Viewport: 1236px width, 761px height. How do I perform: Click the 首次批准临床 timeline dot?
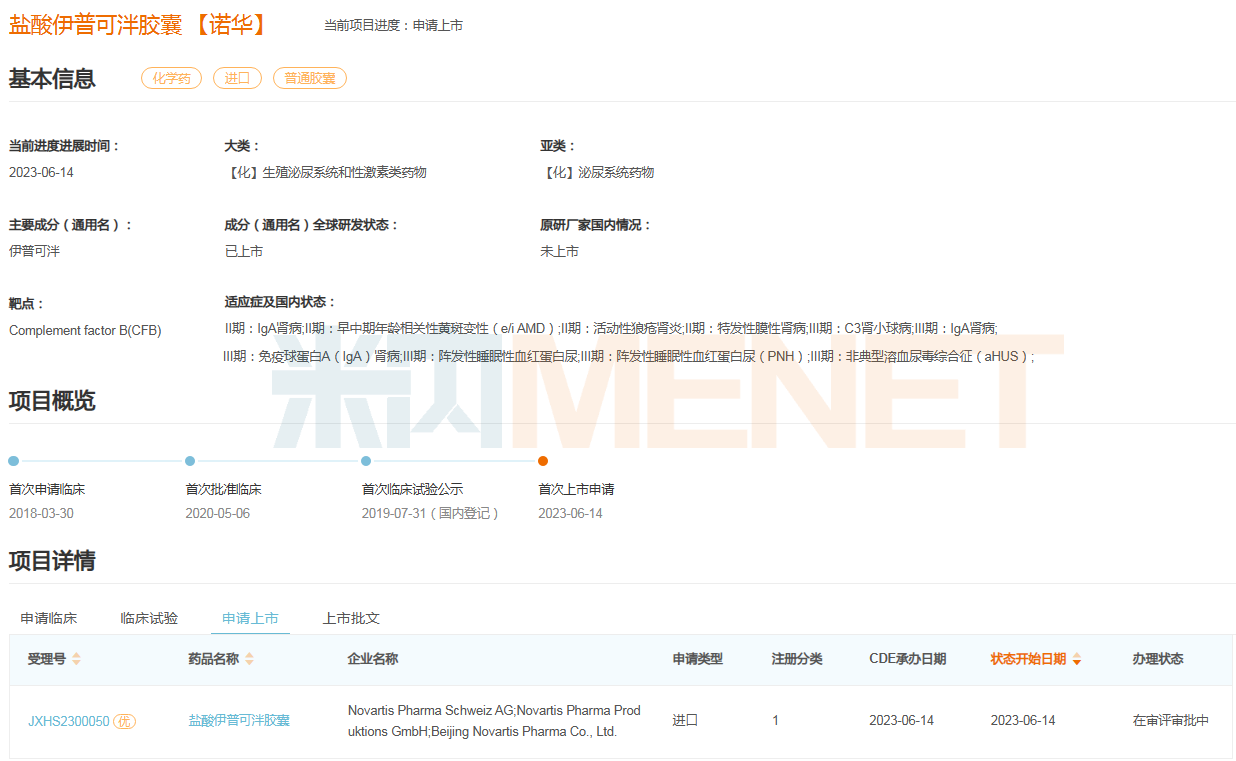(190, 461)
